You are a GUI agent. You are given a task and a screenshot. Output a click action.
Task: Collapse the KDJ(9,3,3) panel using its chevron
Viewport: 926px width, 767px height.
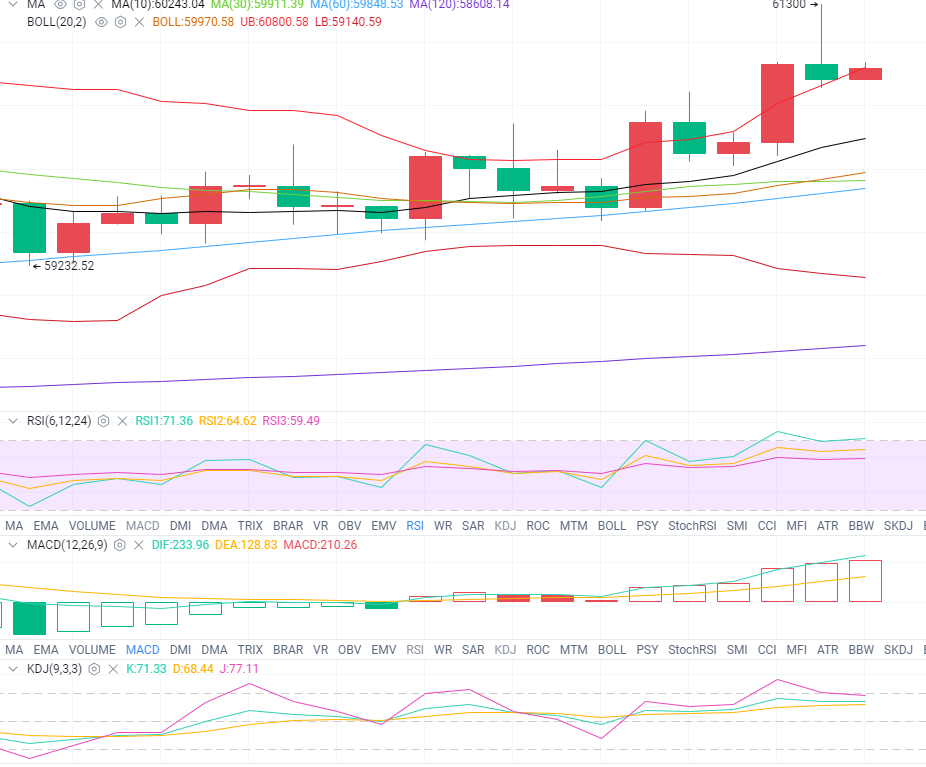(x=12, y=669)
